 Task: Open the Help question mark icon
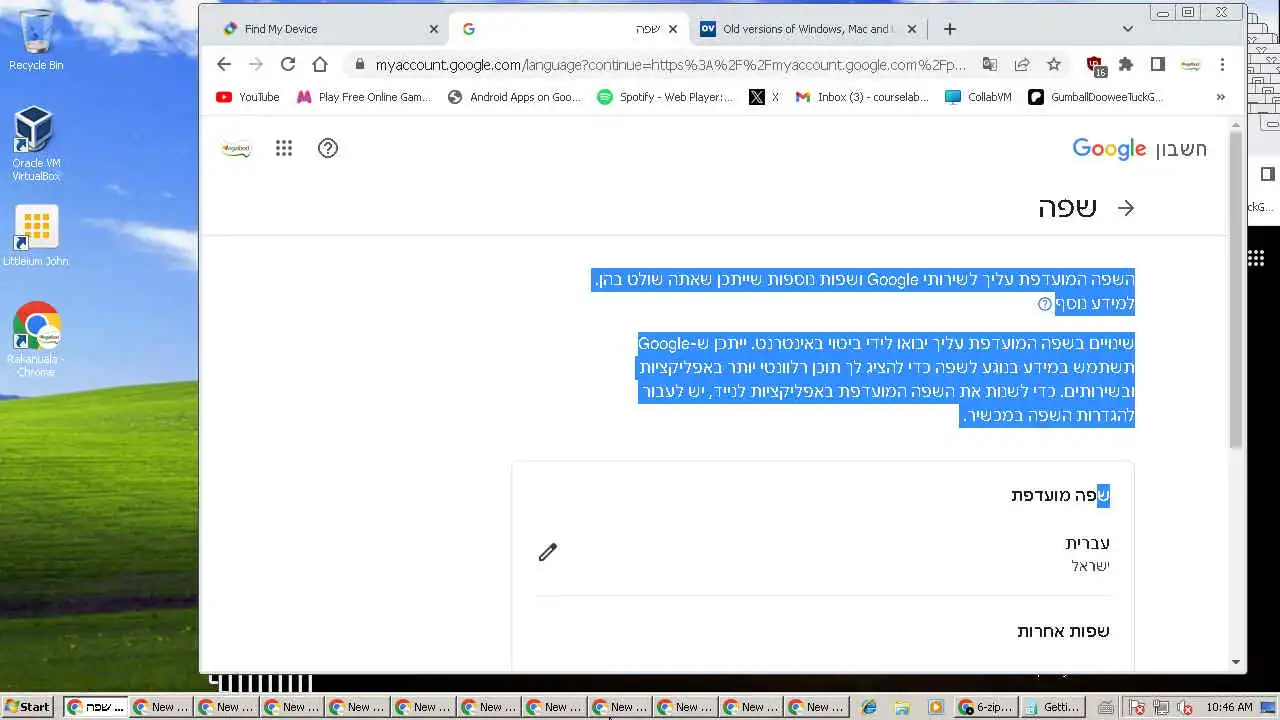click(328, 148)
